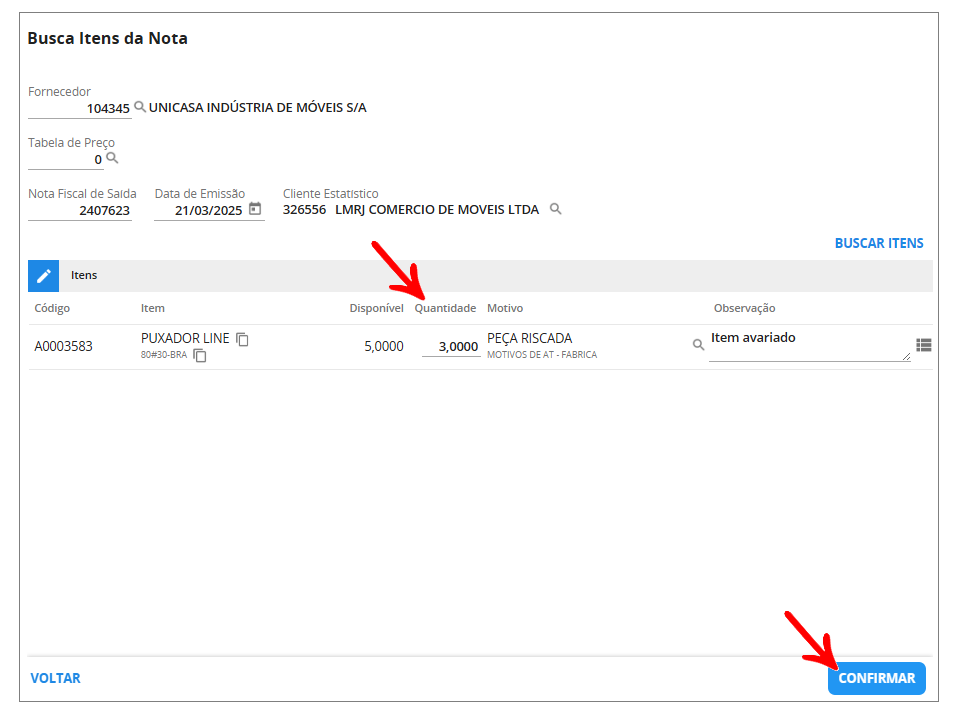
Task: Click the Disponível value 5,0000
Action: pyautogui.click(x=384, y=346)
